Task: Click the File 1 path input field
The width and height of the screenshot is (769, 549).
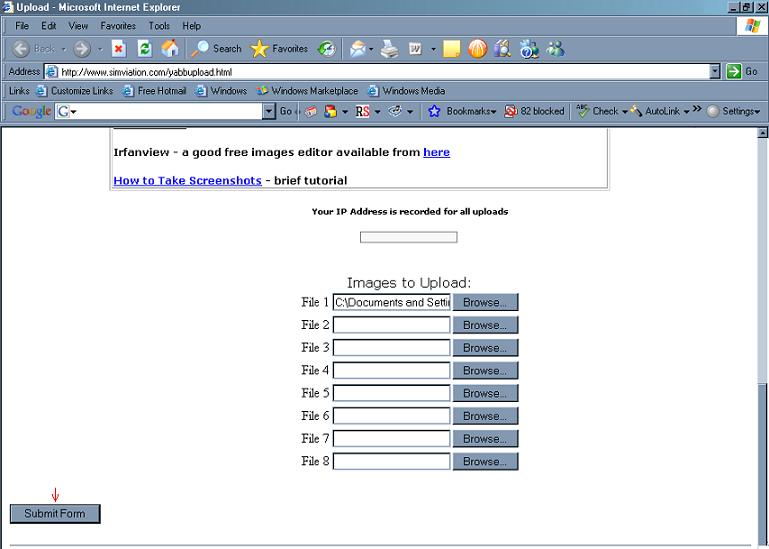Action: point(391,302)
